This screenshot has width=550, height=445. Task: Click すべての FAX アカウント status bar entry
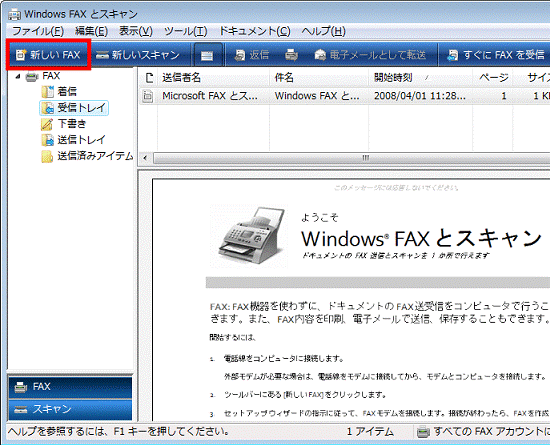(483, 432)
